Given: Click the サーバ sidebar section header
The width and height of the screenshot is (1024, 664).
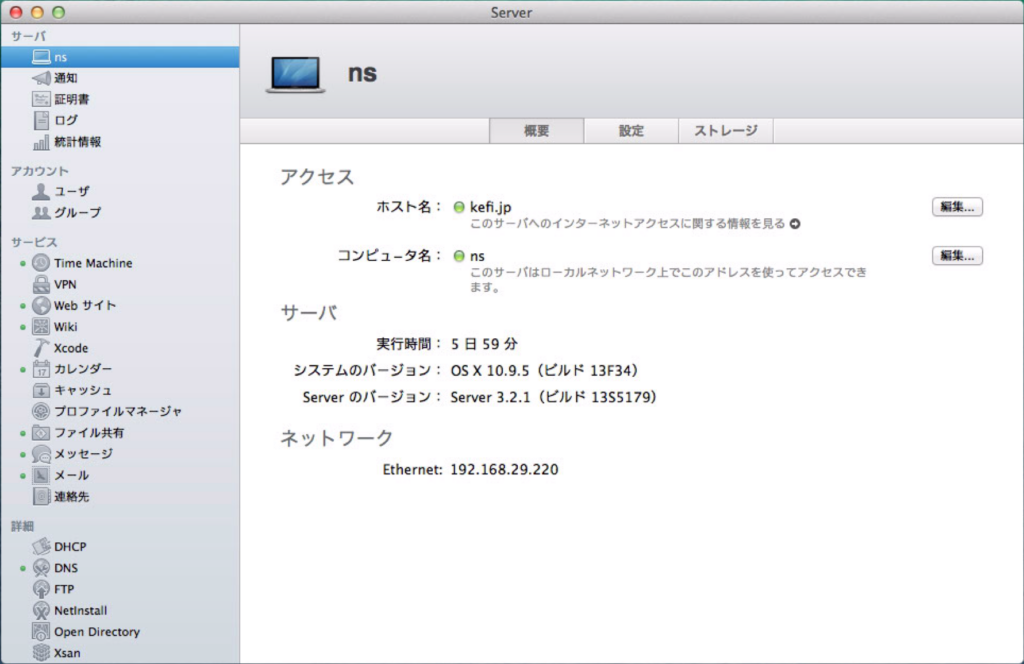Looking at the screenshot, I should point(28,37).
